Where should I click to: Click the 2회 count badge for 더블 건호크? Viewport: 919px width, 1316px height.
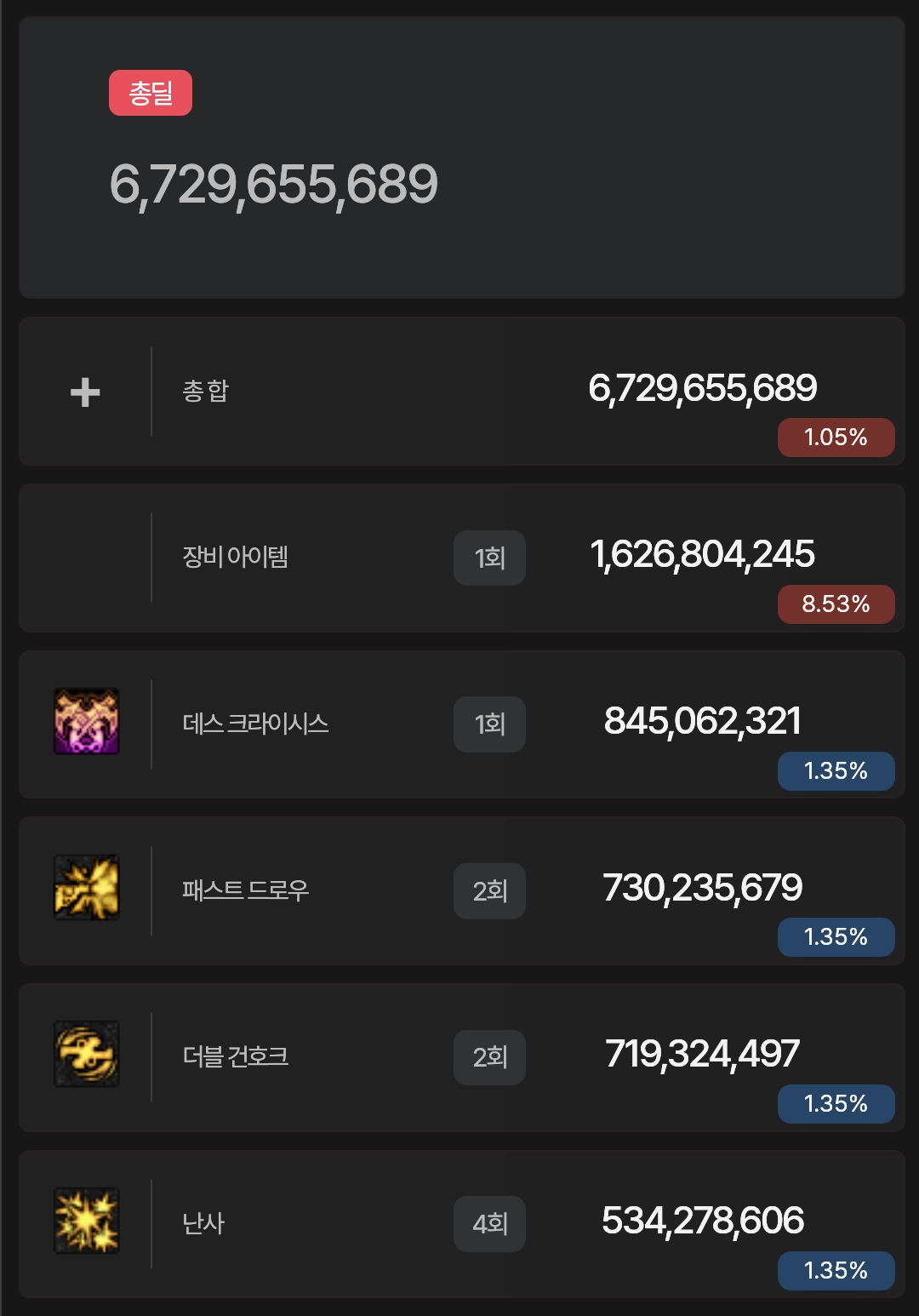[489, 1057]
